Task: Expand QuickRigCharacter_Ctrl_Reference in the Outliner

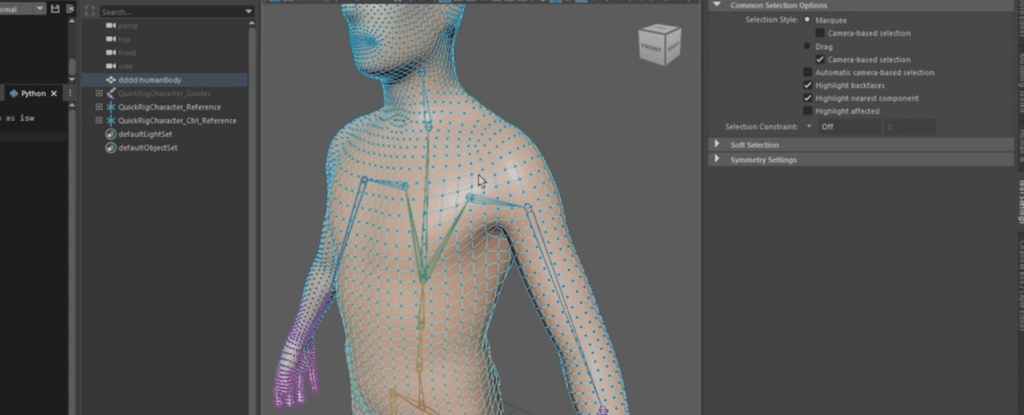Action: pyautogui.click(x=99, y=121)
